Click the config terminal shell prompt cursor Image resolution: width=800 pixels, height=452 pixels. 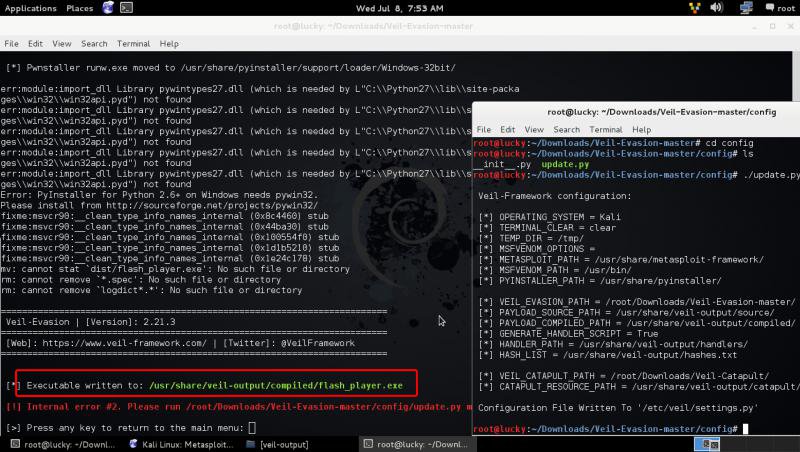745,429
